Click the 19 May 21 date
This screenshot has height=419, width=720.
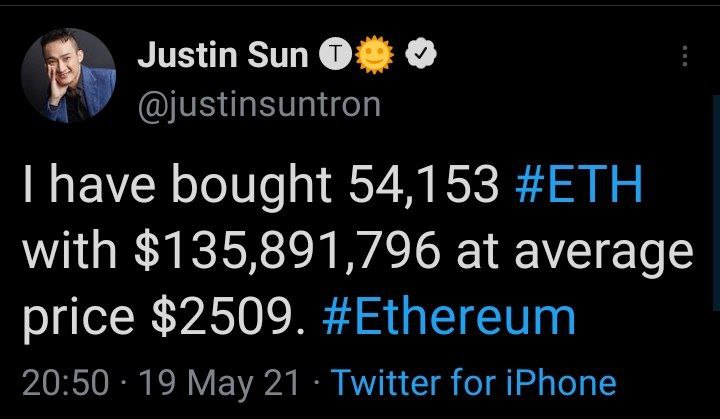click(x=219, y=384)
